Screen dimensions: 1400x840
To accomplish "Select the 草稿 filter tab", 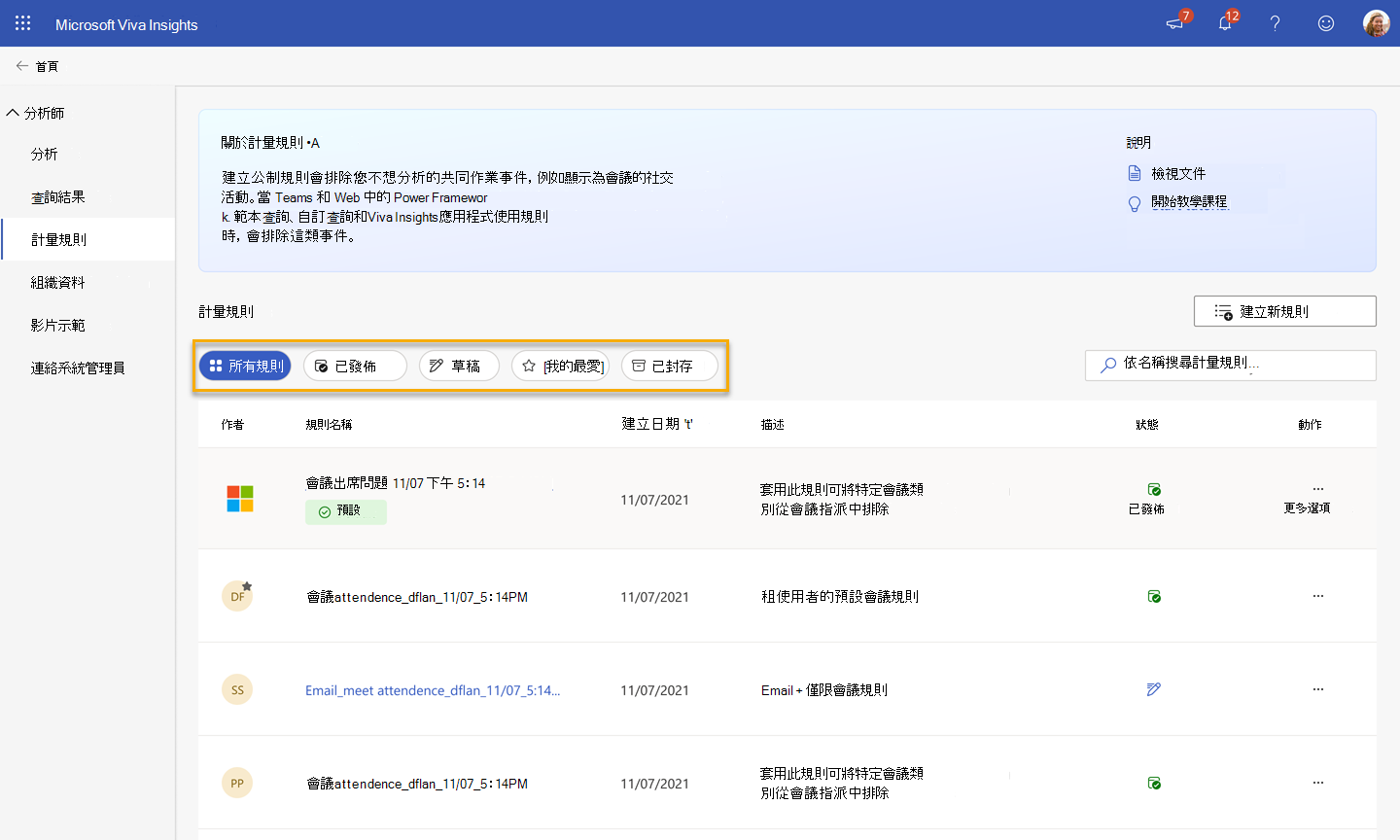I will point(459,366).
